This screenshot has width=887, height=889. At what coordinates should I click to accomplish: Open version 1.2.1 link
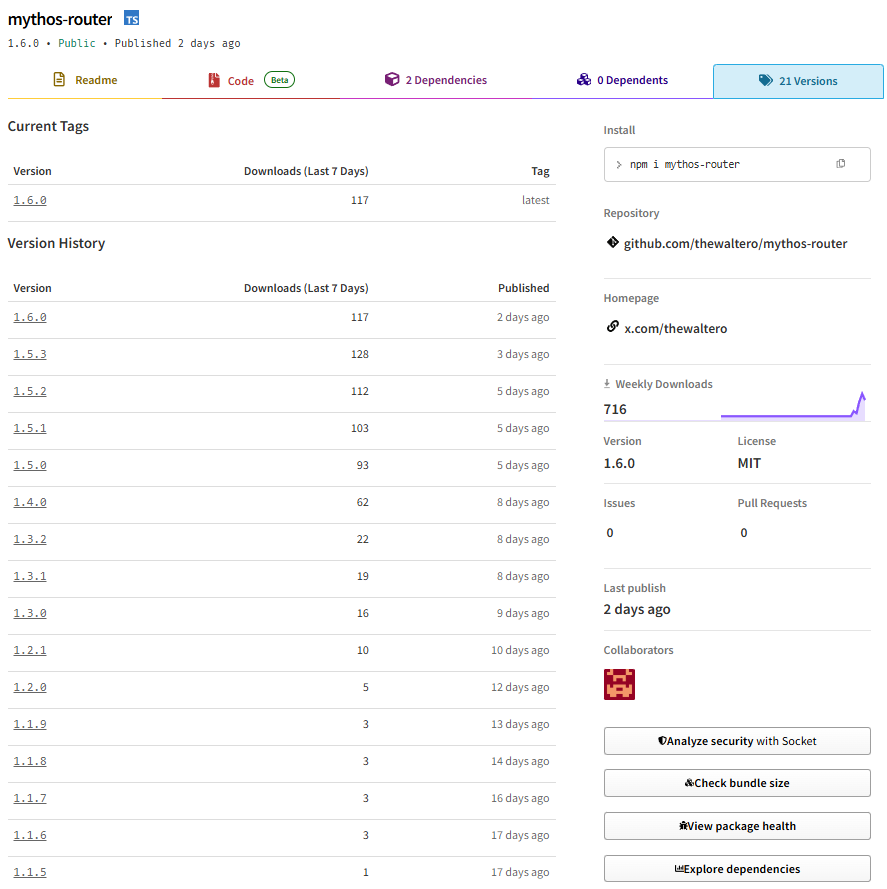coord(30,650)
